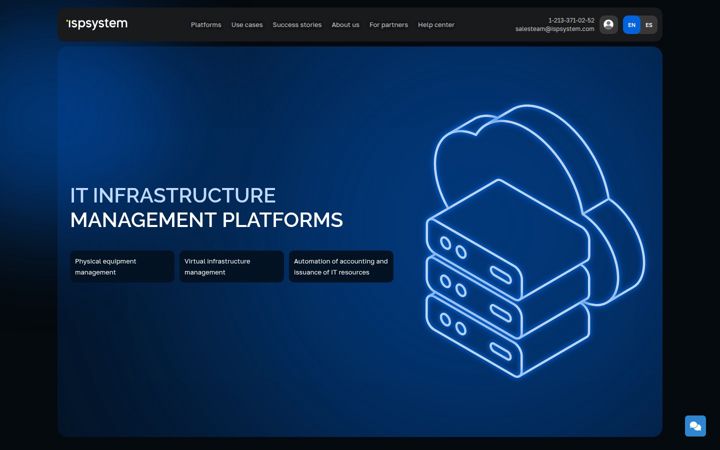
Task: Switch site language to ES
Action: 649,25
